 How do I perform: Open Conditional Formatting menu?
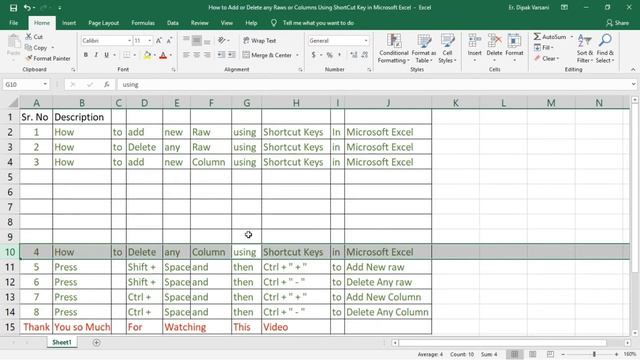pos(393,49)
